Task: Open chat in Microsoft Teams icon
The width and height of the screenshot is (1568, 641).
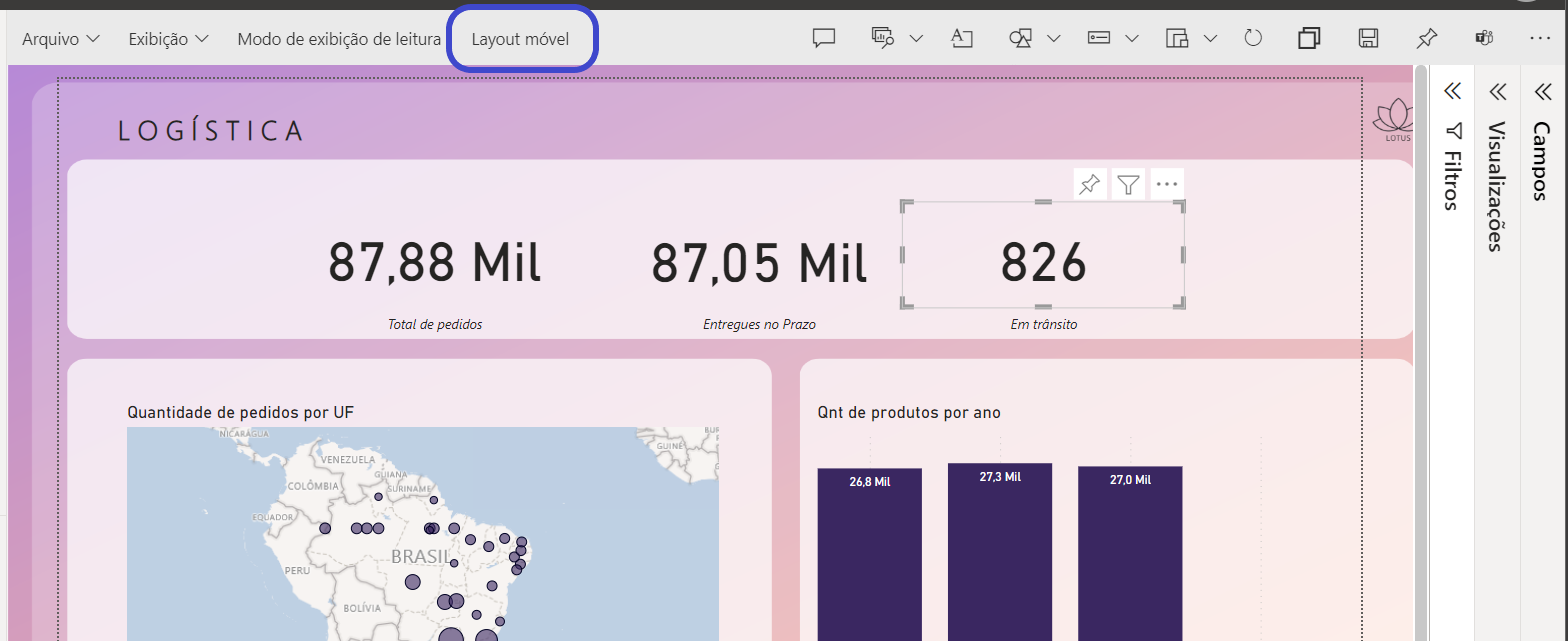Action: pos(1484,38)
